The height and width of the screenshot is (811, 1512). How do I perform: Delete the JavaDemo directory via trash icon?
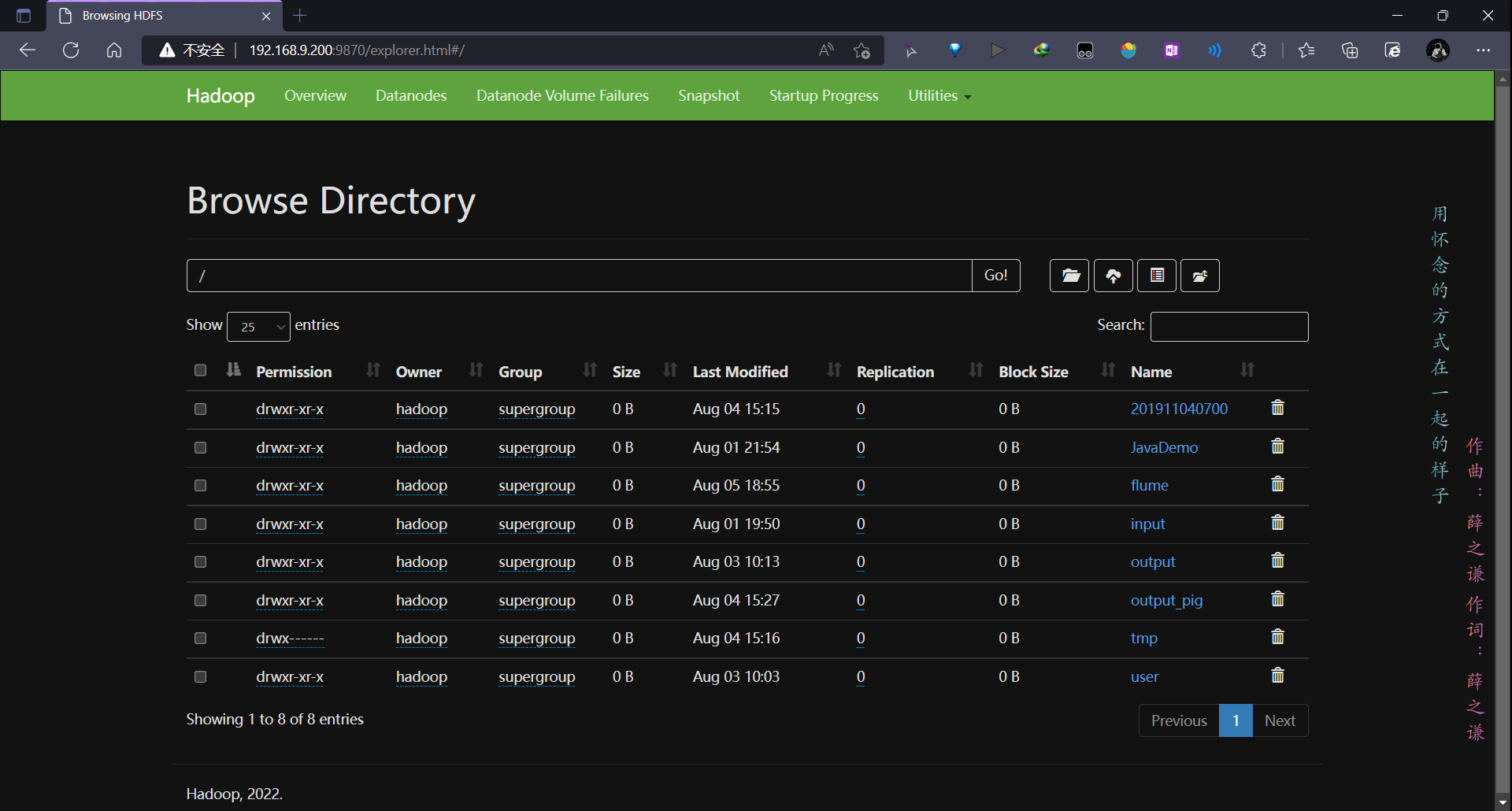1277,446
